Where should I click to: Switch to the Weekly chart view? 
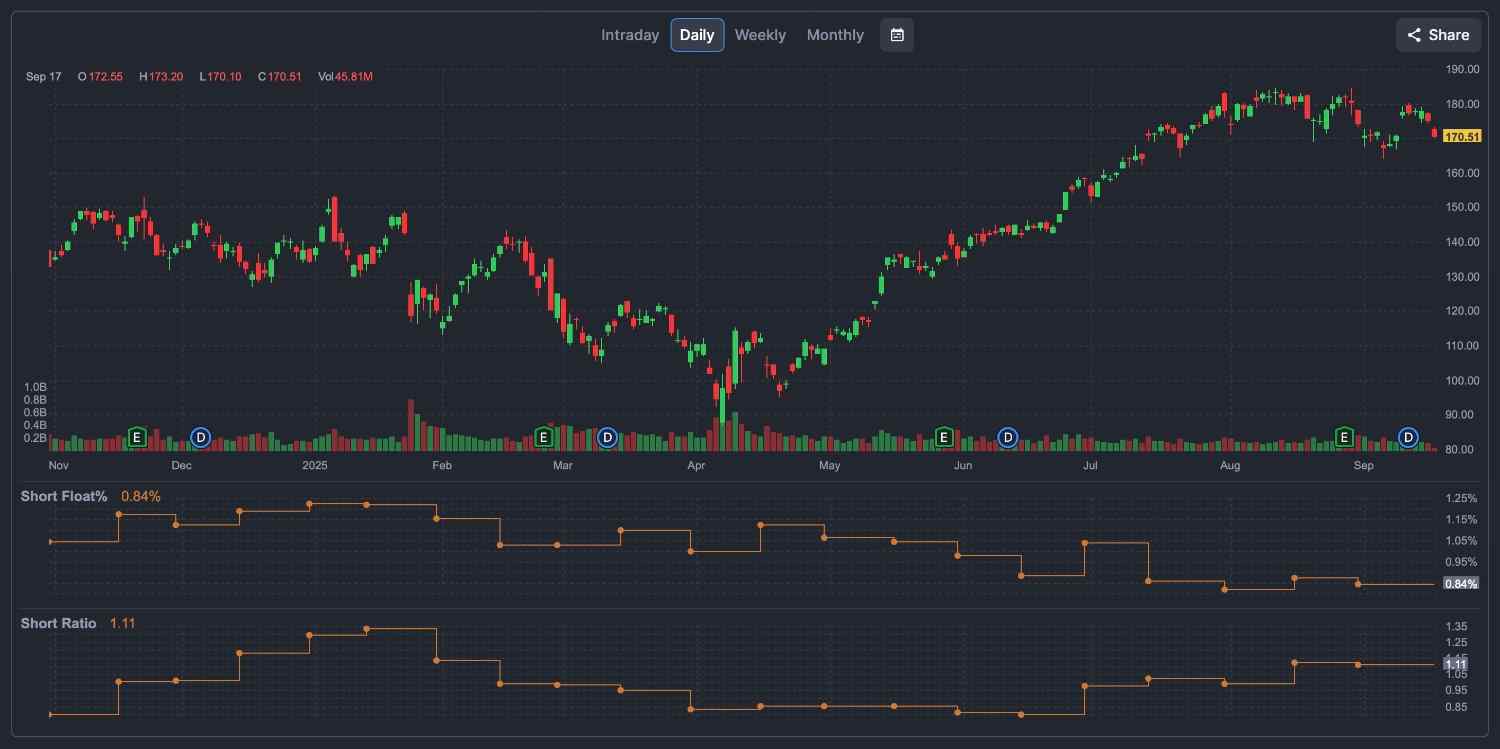point(760,34)
